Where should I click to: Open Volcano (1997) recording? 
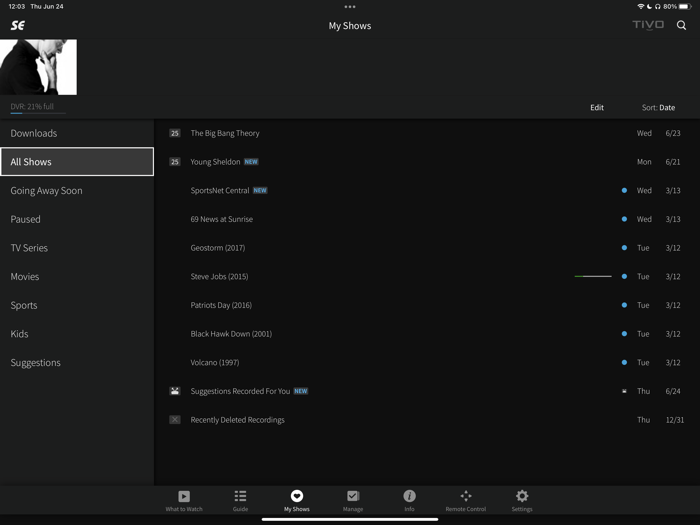215,362
